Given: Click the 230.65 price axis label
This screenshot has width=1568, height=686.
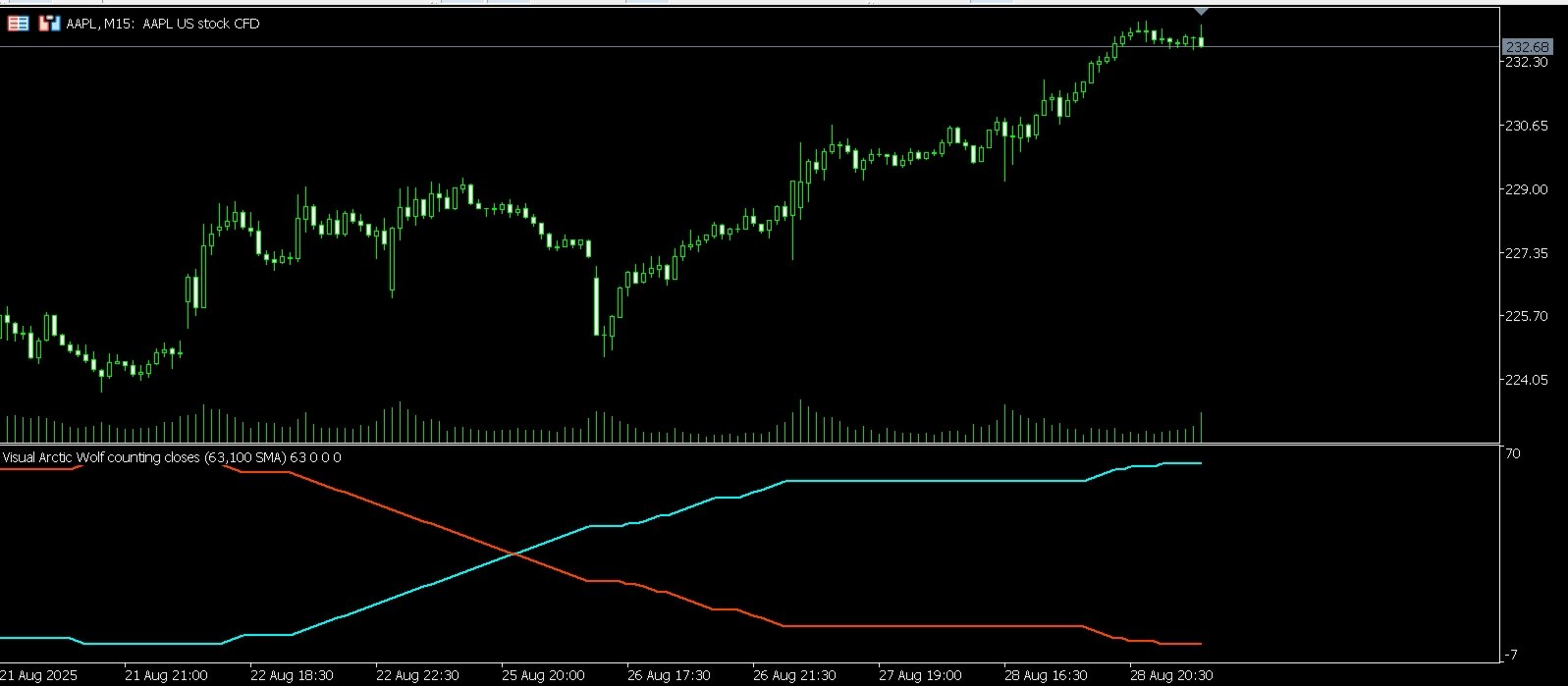Looking at the screenshot, I should coord(1527,126).
